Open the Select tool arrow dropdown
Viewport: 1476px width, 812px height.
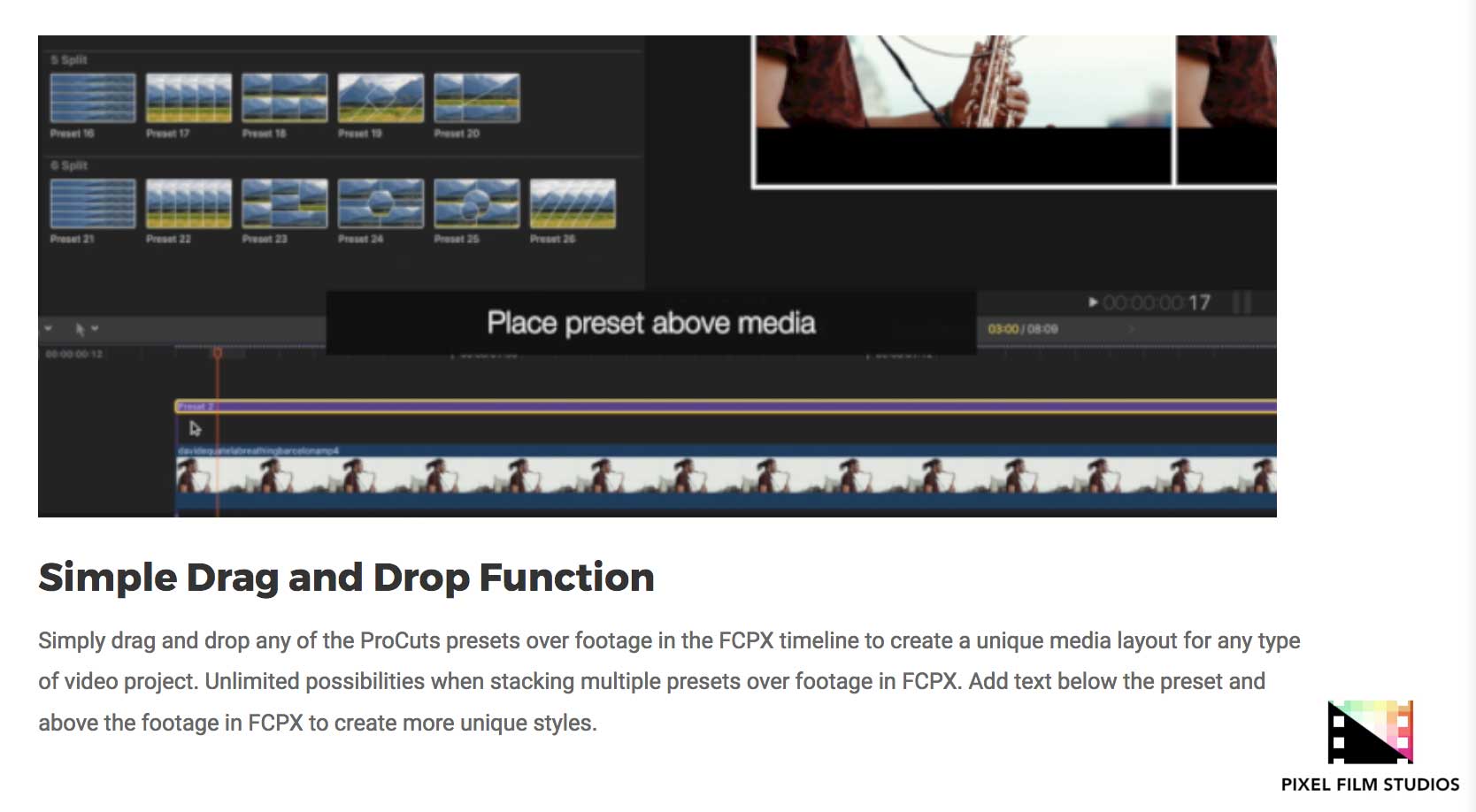86,329
